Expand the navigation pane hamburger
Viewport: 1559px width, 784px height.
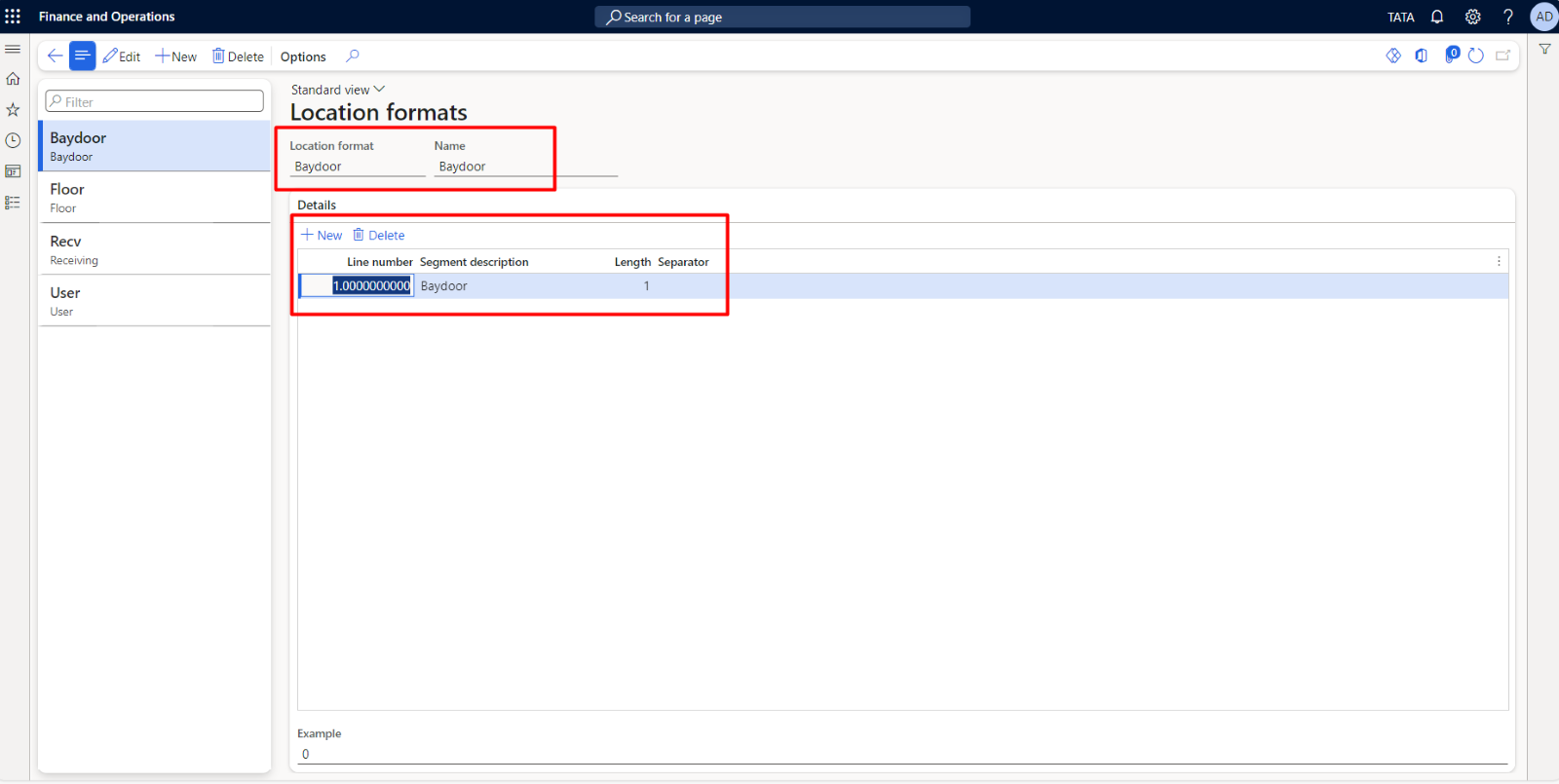(x=13, y=49)
